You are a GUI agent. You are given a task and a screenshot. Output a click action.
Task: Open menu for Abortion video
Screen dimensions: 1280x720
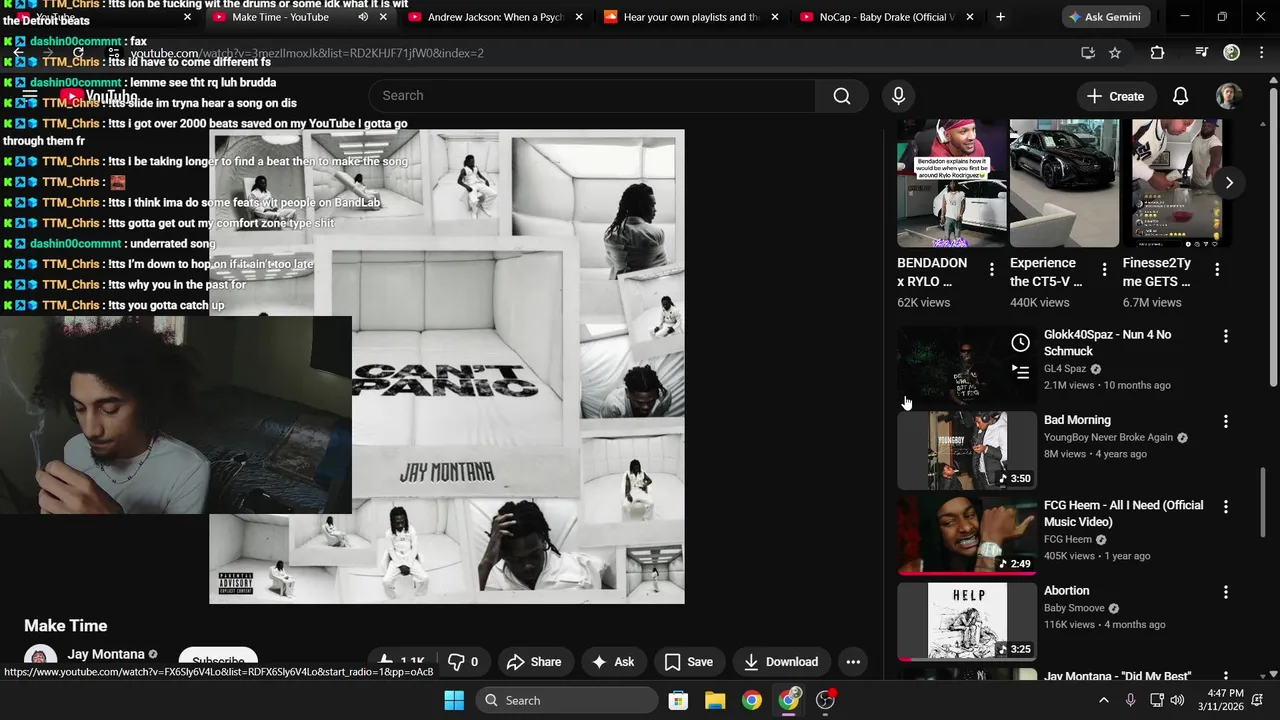coord(1226,592)
